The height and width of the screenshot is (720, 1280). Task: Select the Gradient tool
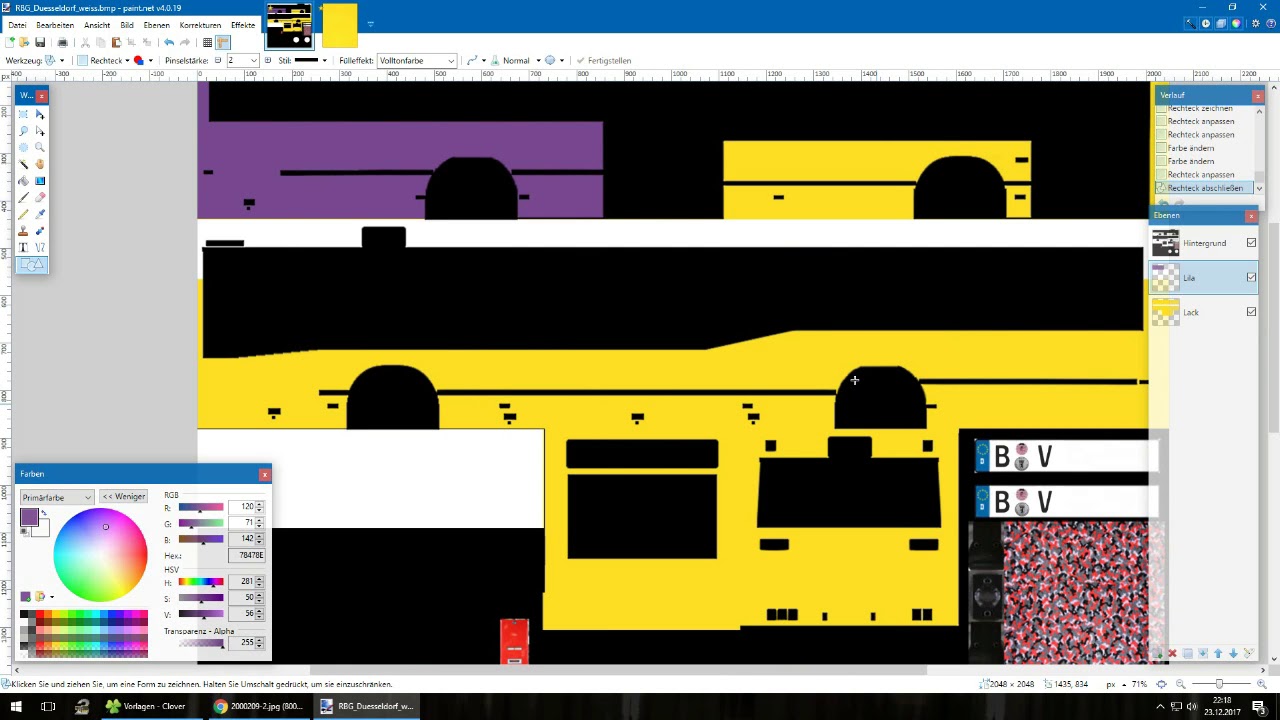40,181
